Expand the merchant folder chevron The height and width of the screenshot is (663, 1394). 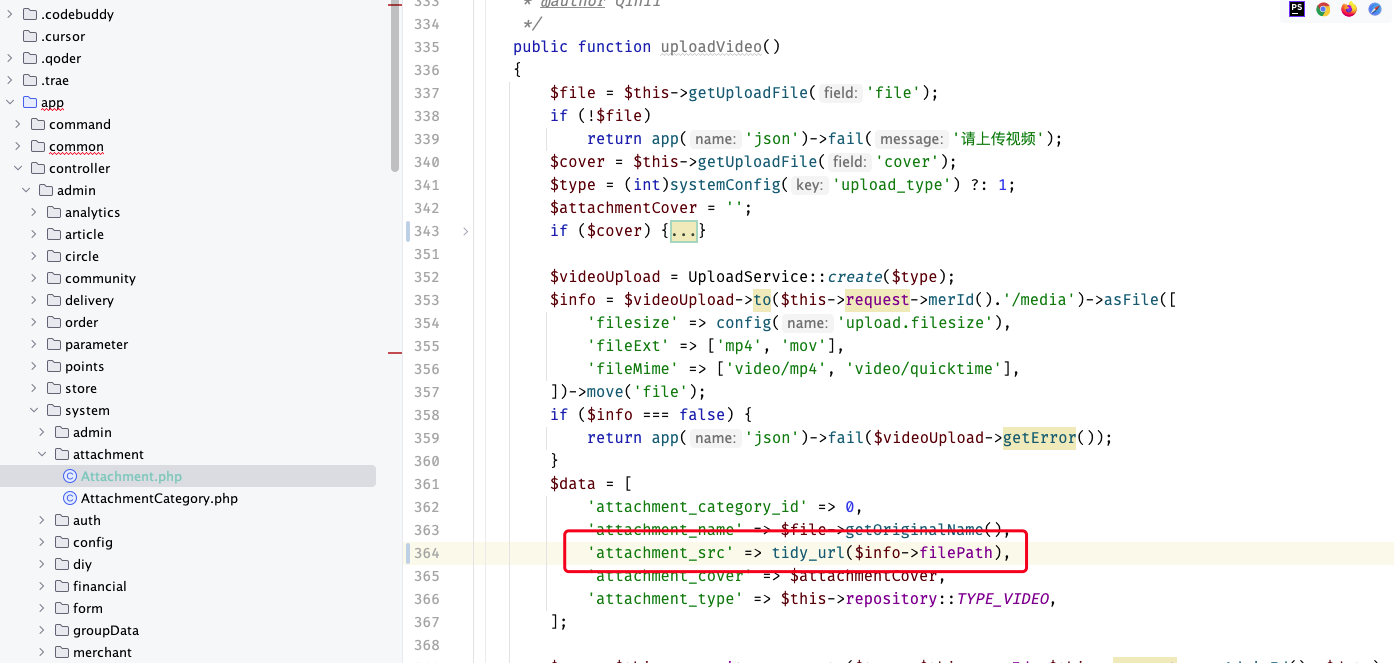pyautogui.click(x=42, y=652)
